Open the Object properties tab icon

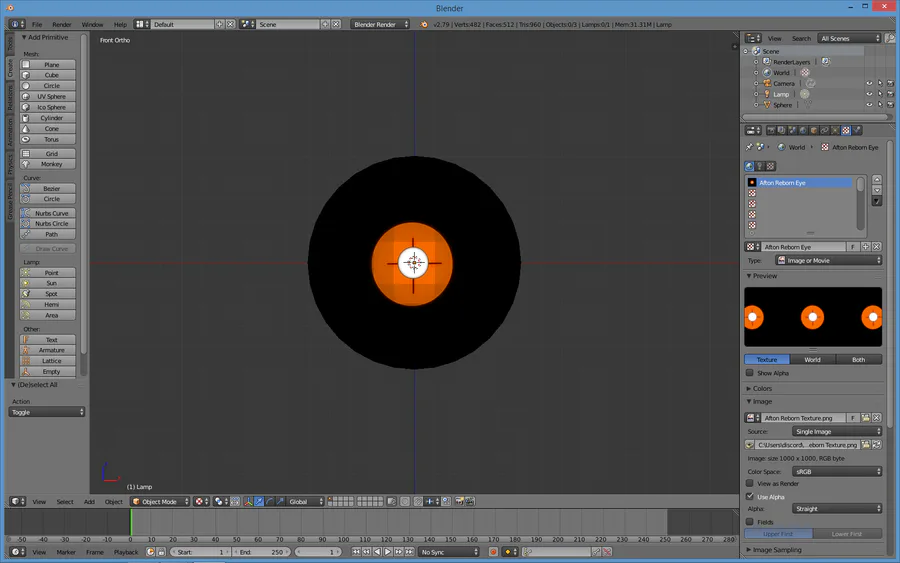(x=814, y=131)
